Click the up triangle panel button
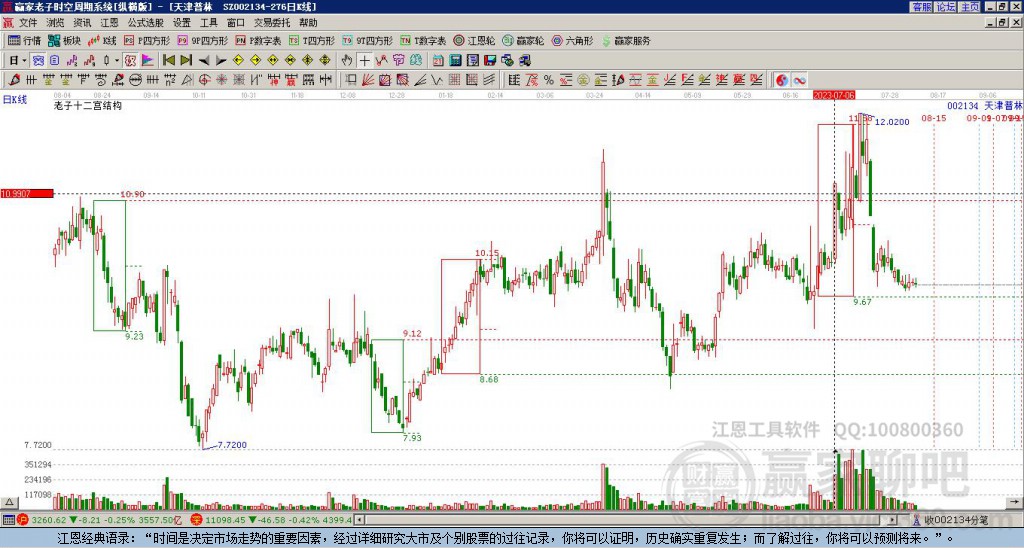1024x548 pixels. click(8, 502)
